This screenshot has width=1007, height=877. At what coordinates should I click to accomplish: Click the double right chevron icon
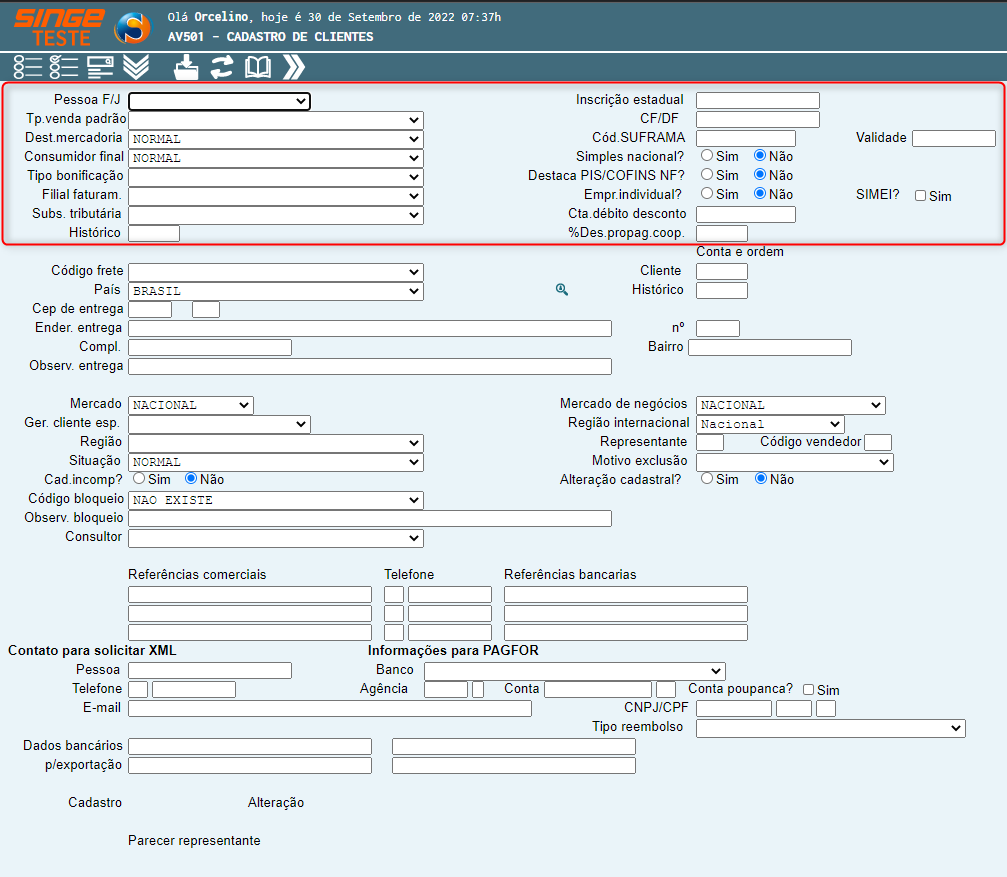294,67
